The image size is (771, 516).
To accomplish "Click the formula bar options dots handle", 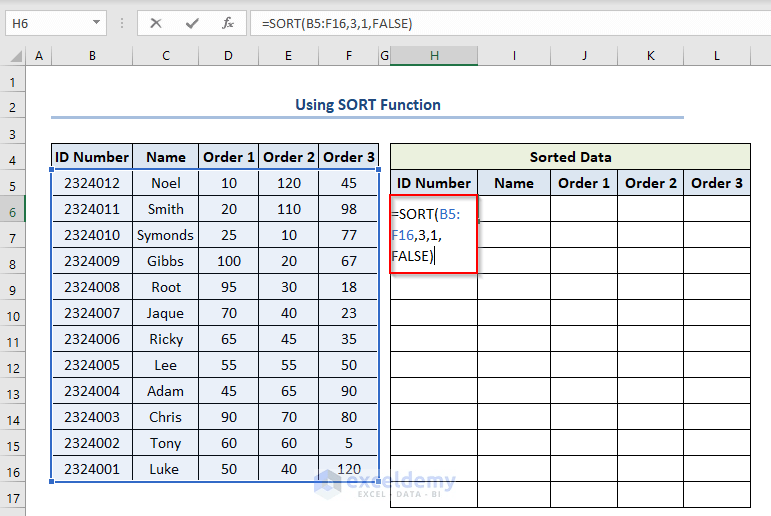I will click(121, 23).
